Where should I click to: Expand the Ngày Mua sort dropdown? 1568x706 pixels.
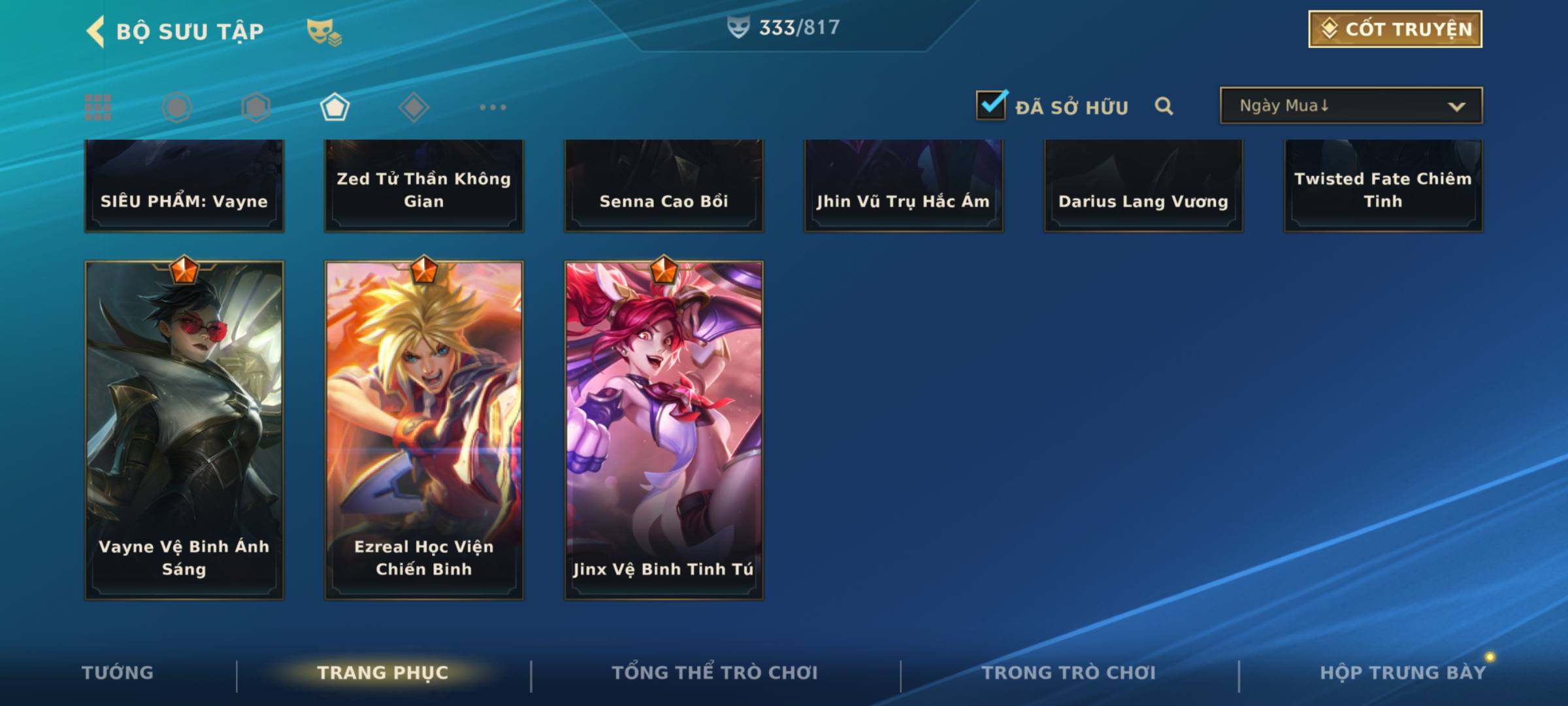point(1351,105)
